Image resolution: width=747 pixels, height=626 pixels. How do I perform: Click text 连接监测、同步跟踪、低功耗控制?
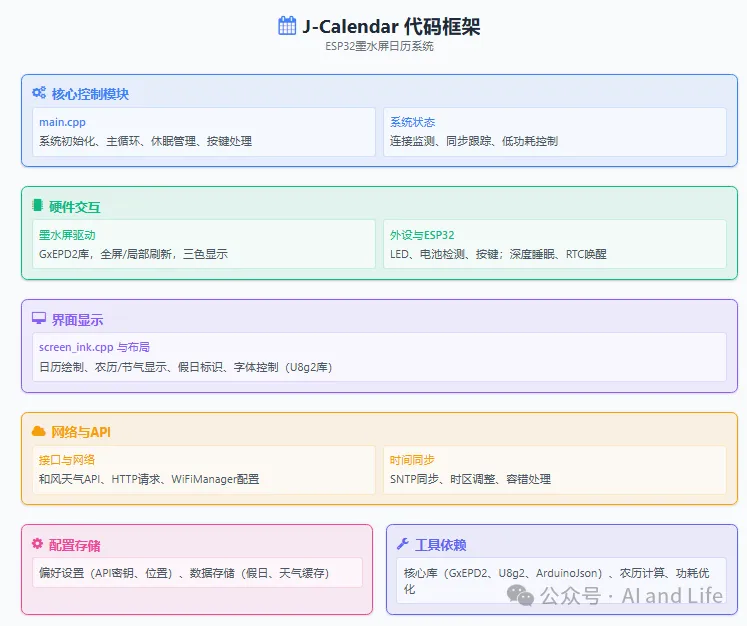click(474, 141)
